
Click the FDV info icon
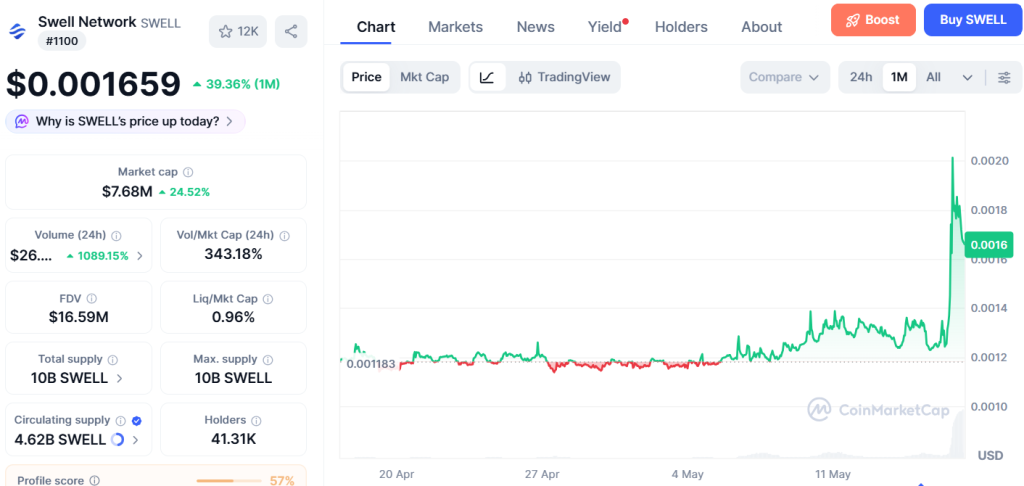[x=91, y=299]
